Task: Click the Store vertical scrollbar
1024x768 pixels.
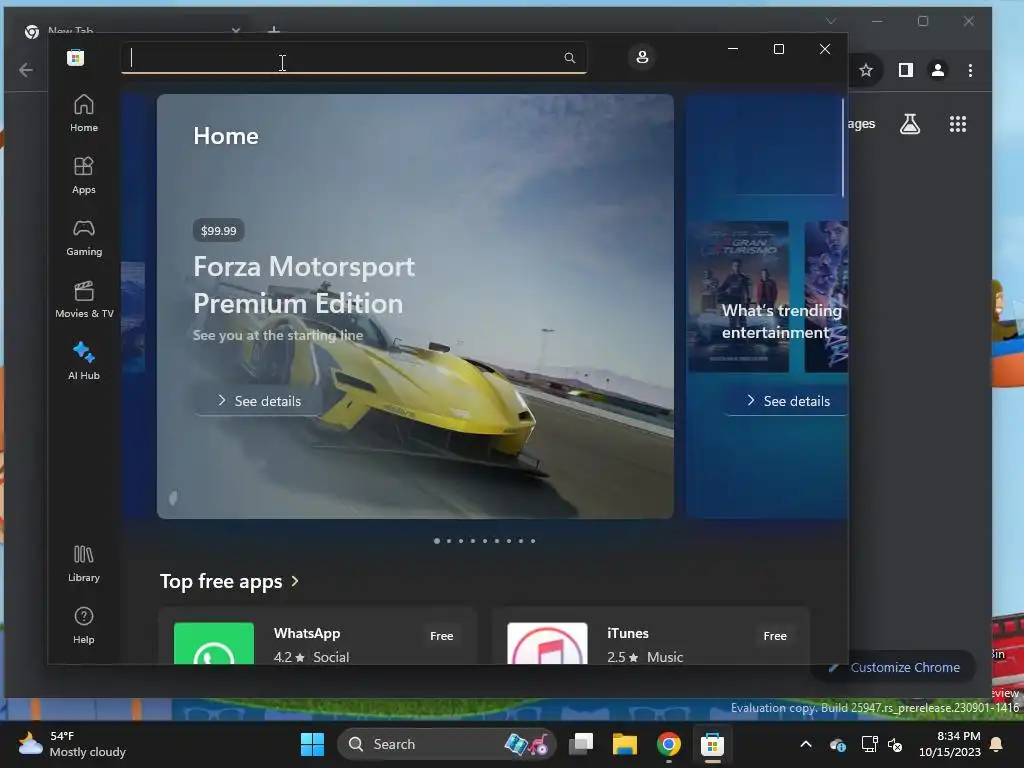Action: [x=843, y=147]
